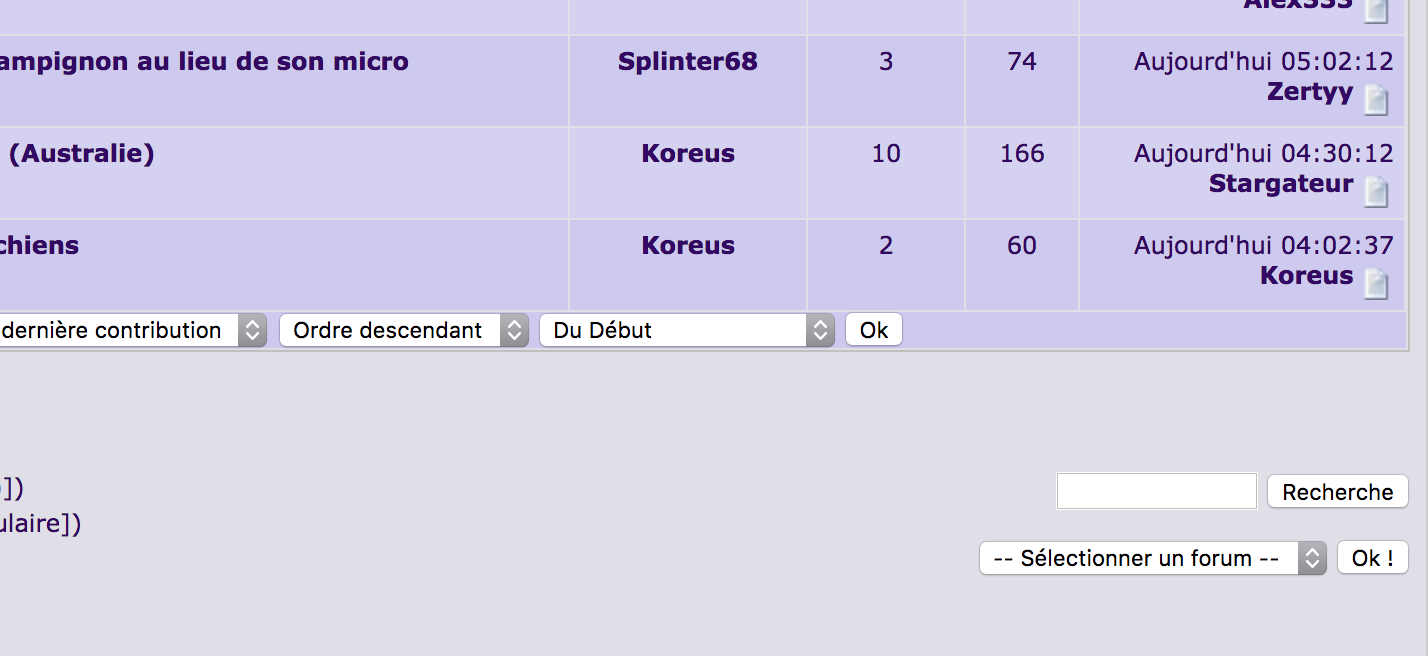The height and width of the screenshot is (656, 1428).
Task: Open the Koreus author link in chiens row
Action: tap(688, 246)
